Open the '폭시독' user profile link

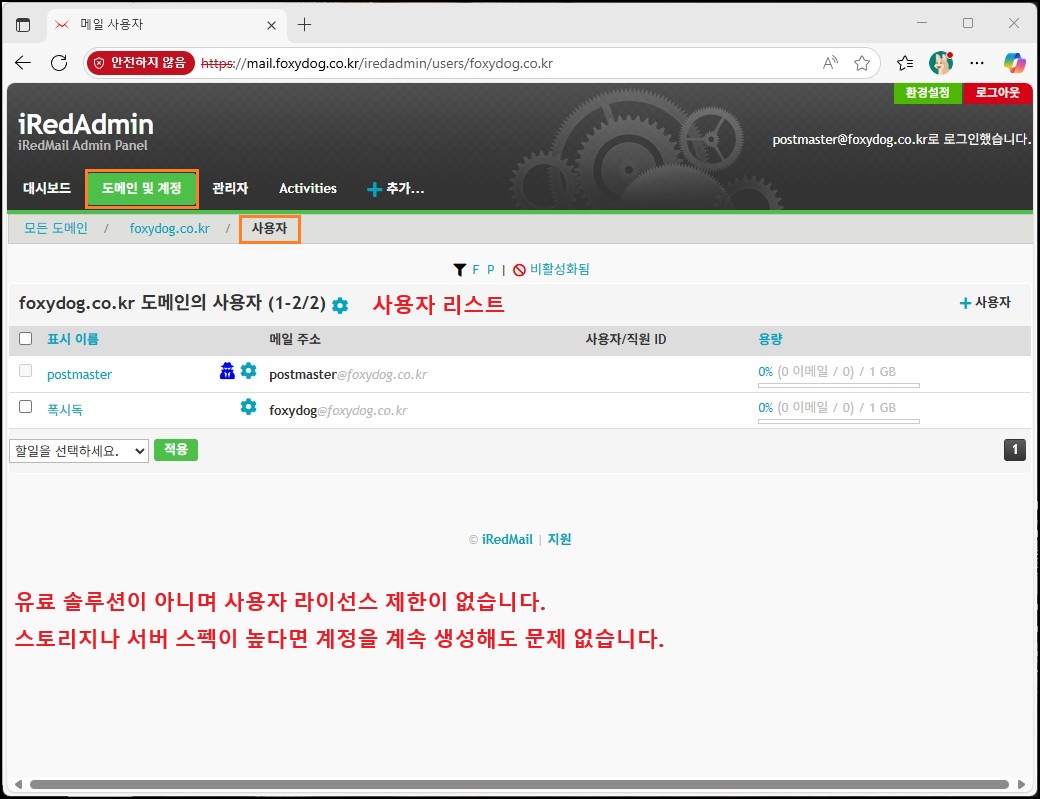click(x=65, y=410)
